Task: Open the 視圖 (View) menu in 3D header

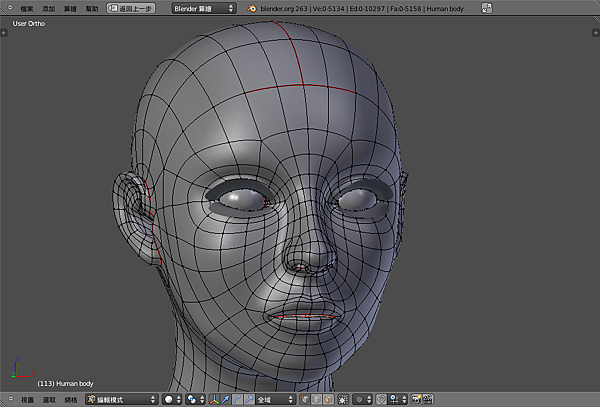Action: click(x=27, y=399)
